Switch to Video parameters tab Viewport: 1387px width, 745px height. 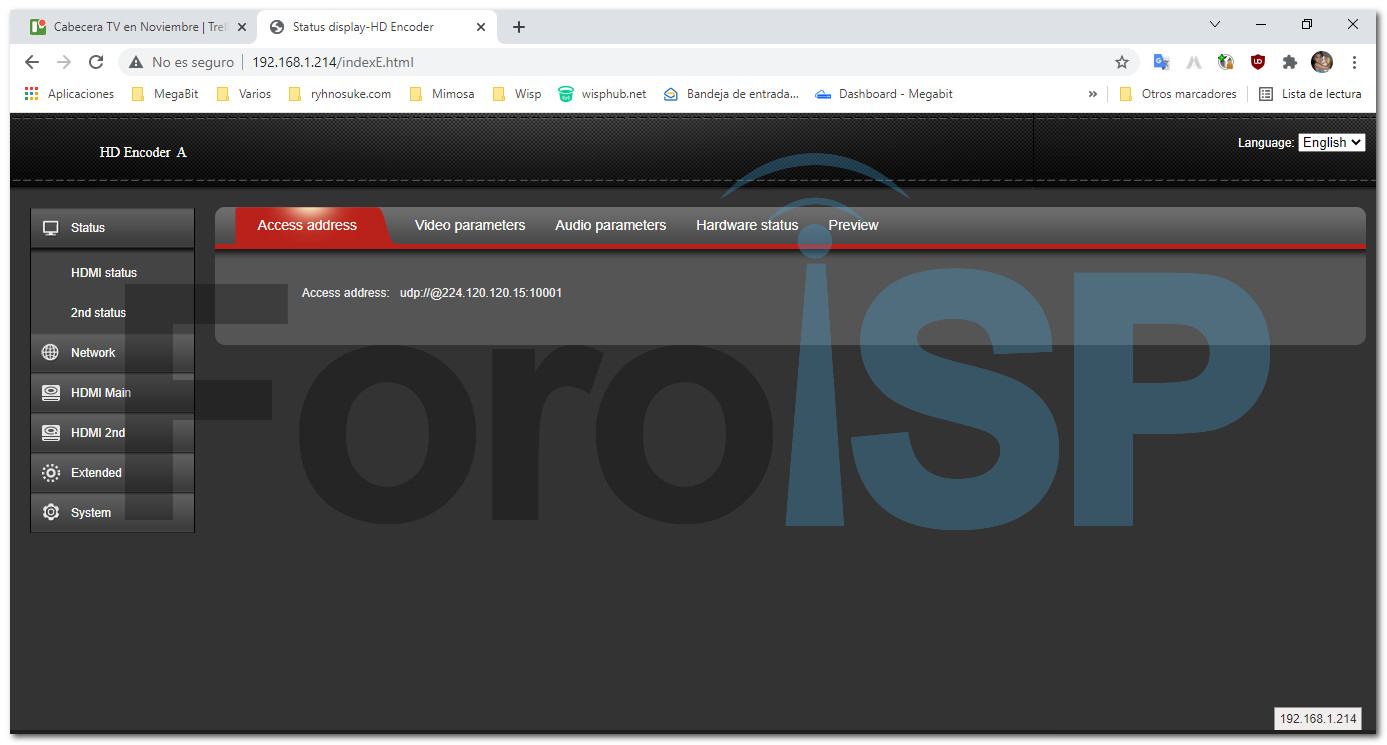pyautogui.click(x=470, y=226)
